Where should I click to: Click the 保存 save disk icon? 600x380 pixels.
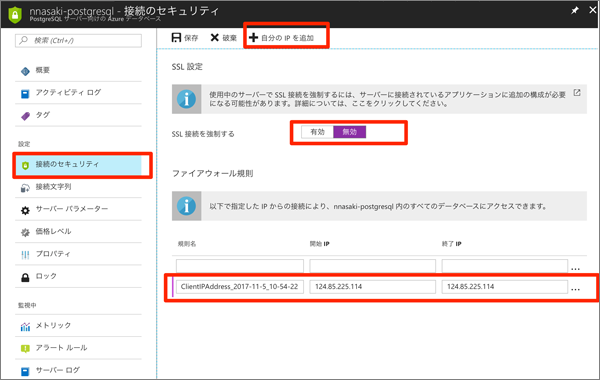(176, 38)
